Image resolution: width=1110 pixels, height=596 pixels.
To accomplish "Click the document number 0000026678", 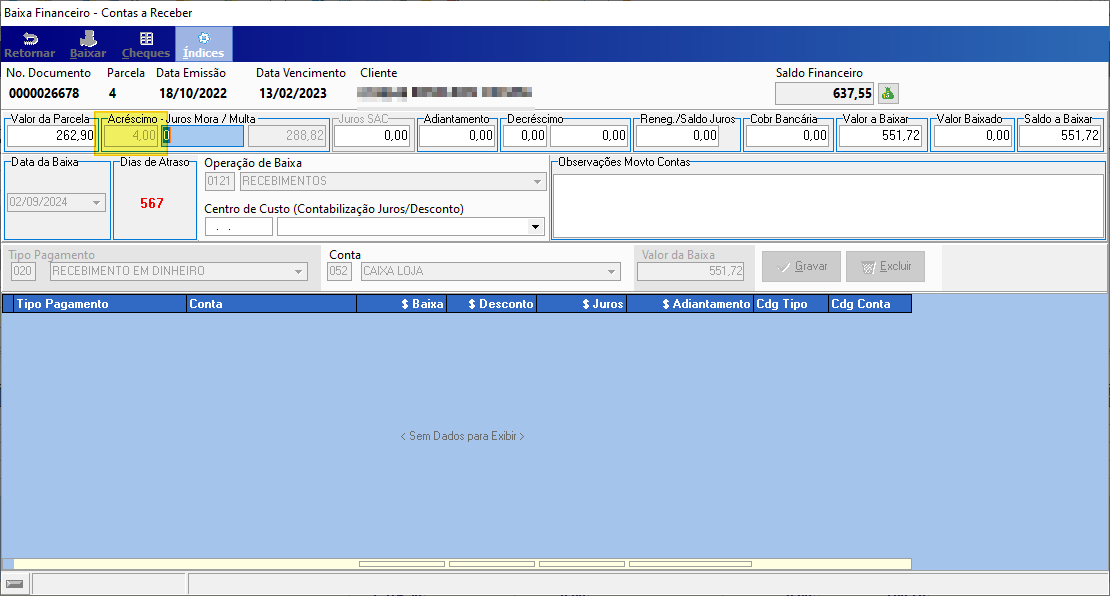I will point(44,93).
